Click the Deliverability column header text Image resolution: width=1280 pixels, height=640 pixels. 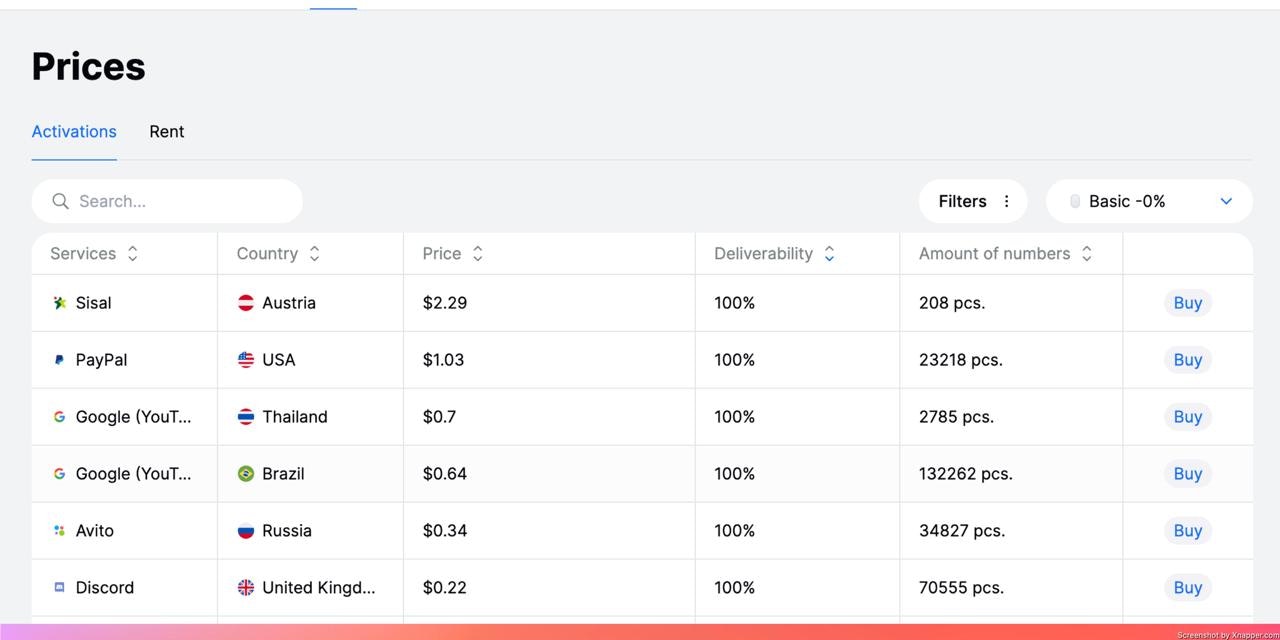coord(764,254)
